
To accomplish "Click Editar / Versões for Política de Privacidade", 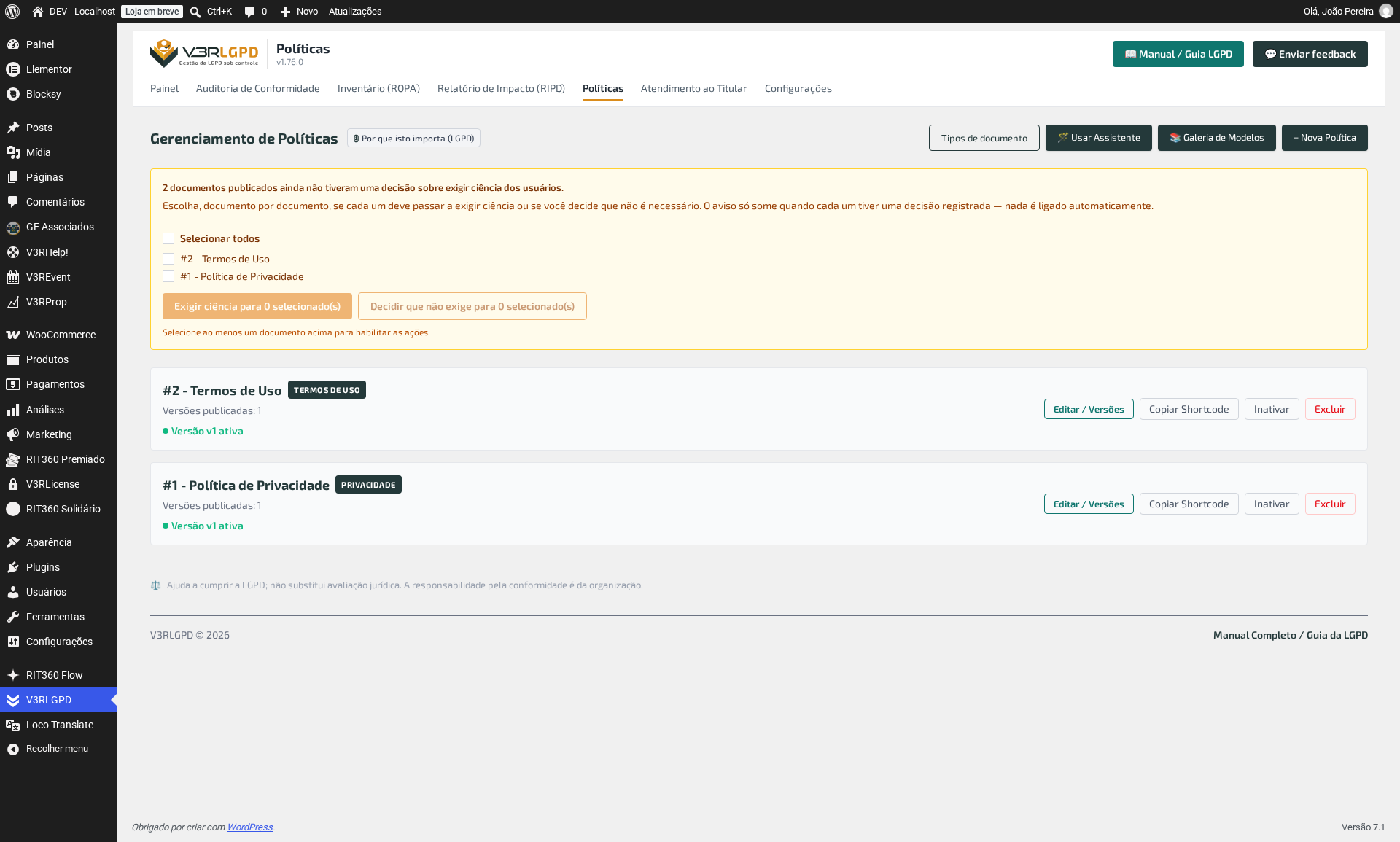I will 1089,504.
